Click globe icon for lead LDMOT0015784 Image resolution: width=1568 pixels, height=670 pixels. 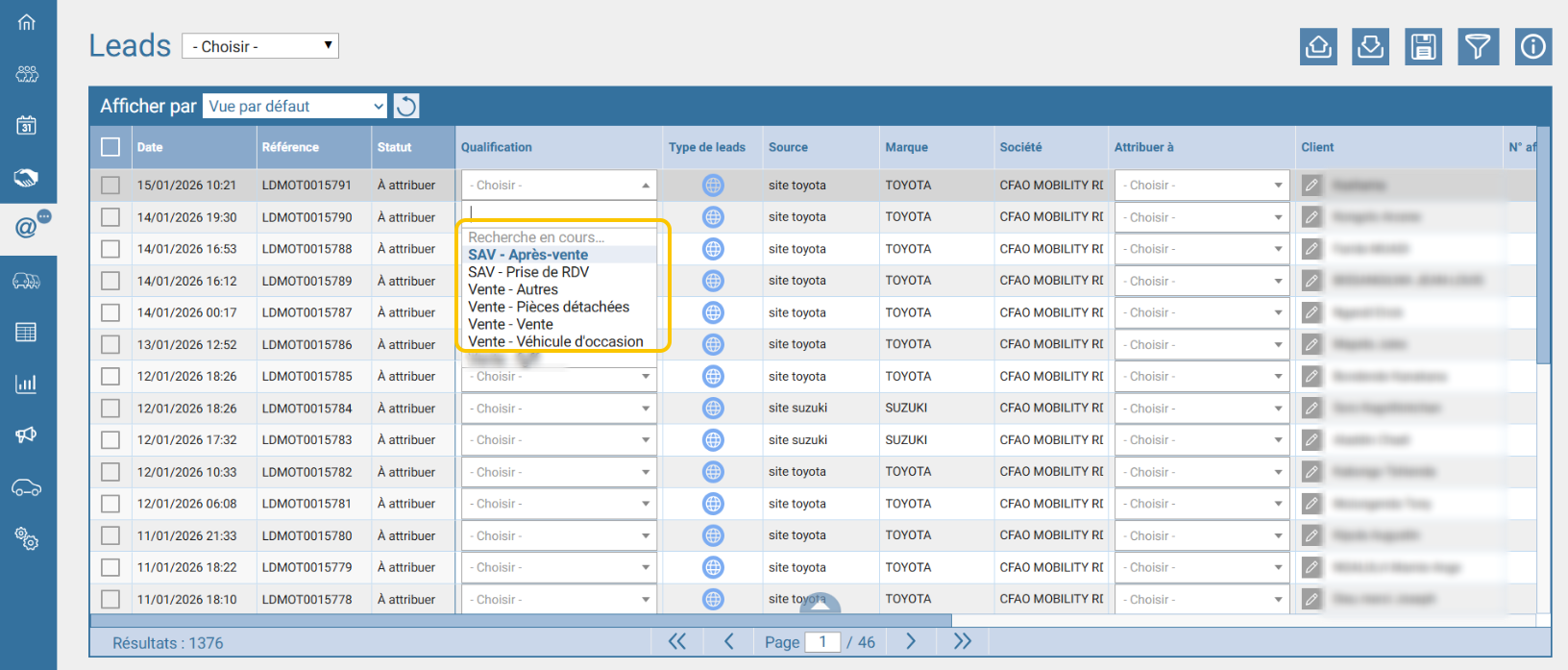(x=713, y=409)
